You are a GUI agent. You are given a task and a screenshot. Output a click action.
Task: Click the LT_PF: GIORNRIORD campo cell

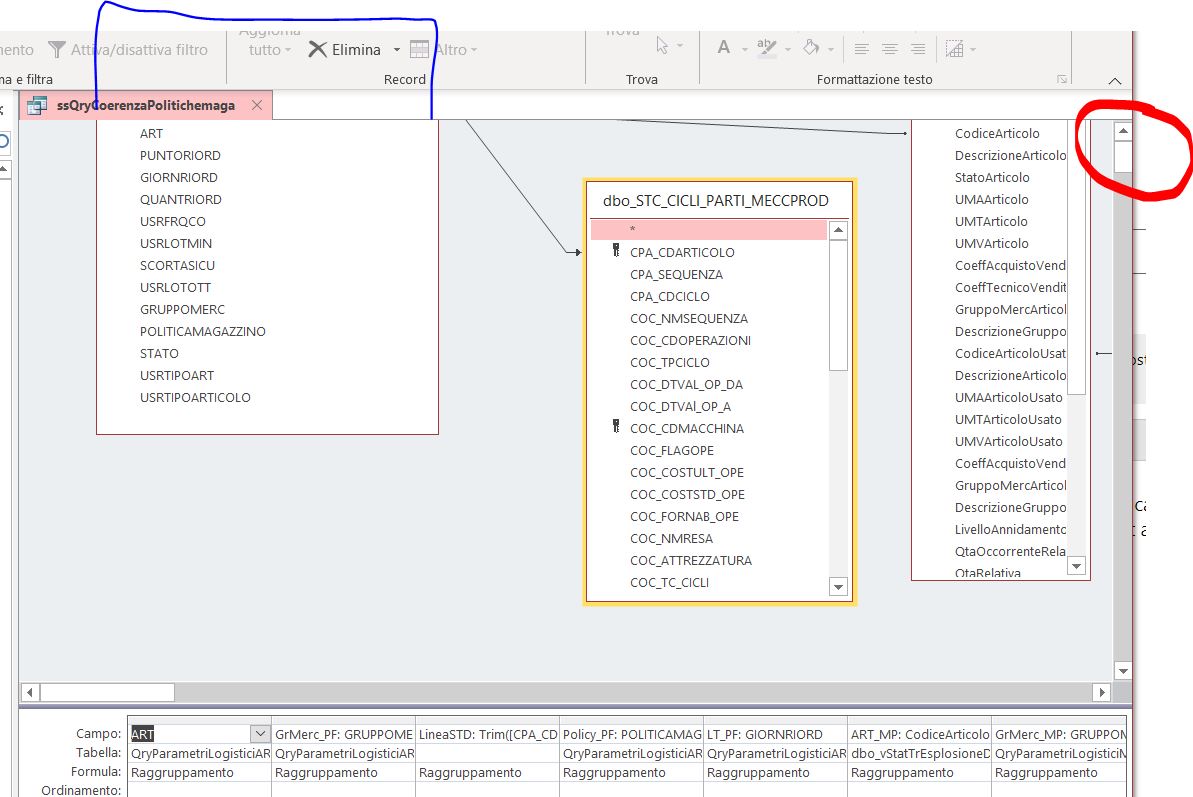775,734
